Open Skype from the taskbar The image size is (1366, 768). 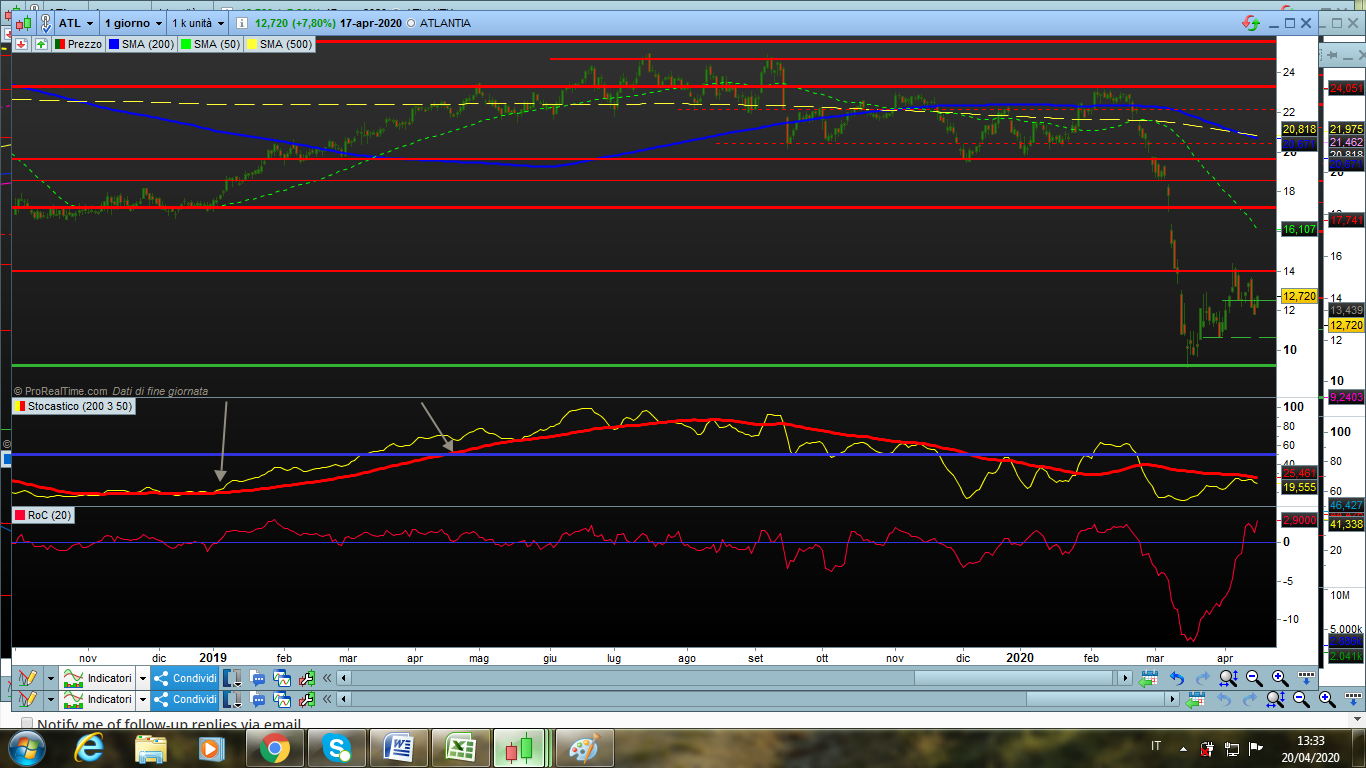pyautogui.click(x=336, y=748)
